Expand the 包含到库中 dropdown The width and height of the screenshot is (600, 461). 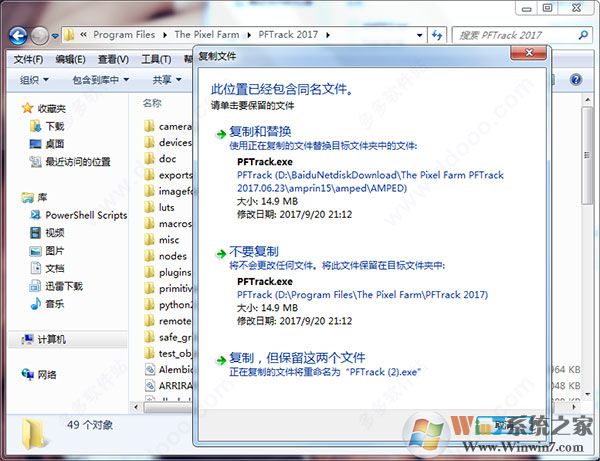tap(101, 80)
